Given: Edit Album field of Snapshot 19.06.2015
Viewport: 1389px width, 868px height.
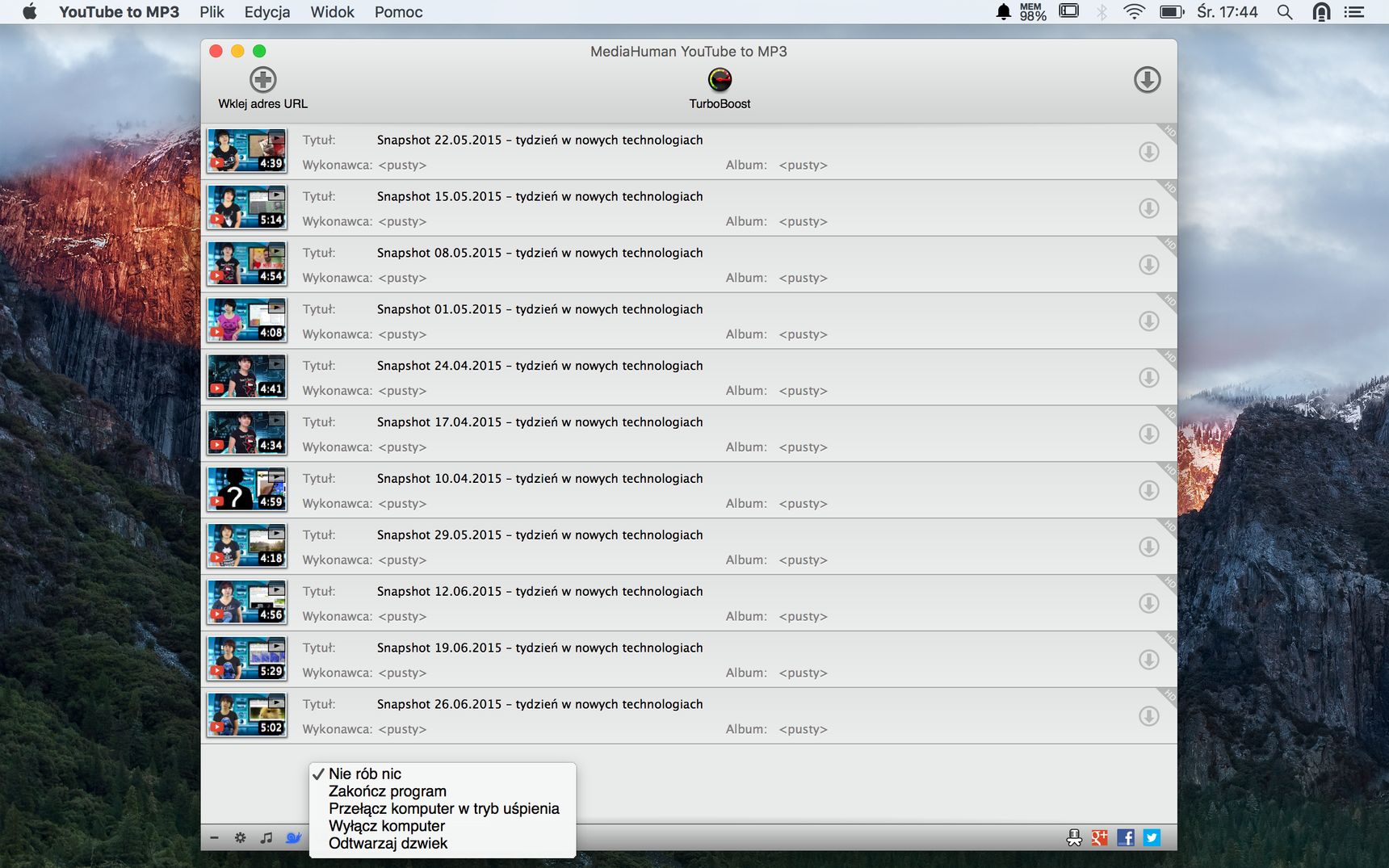Looking at the screenshot, I should (x=804, y=673).
